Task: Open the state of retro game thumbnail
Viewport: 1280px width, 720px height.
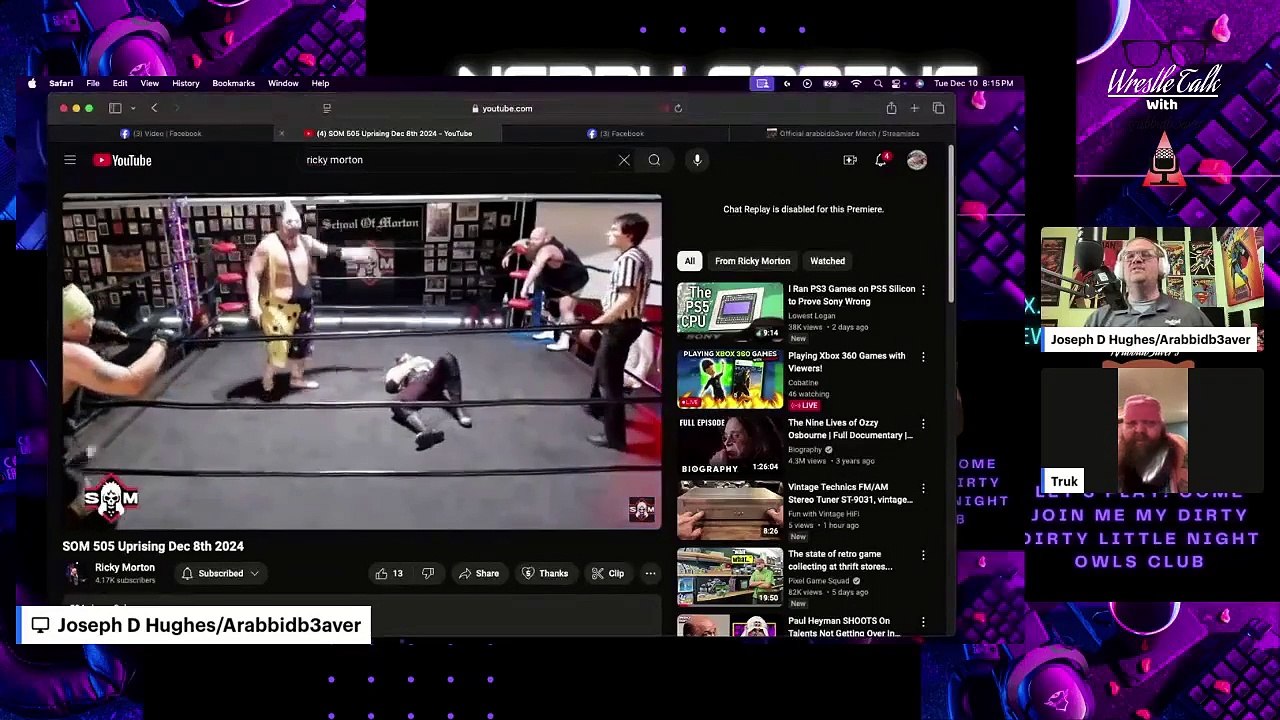Action: pos(730,577)
